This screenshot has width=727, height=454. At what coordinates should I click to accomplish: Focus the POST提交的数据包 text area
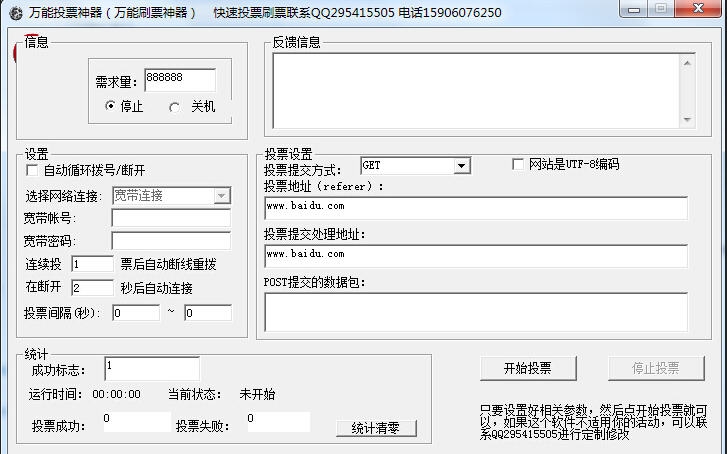[x=476, y=312]
